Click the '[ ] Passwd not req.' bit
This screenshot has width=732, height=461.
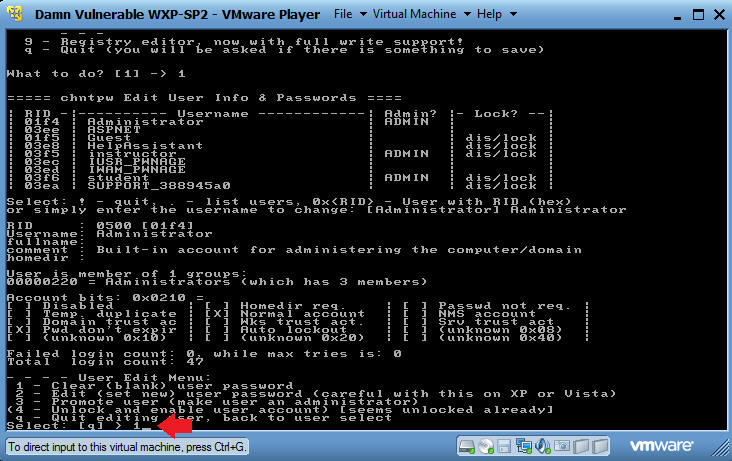[x=486, y=306]
